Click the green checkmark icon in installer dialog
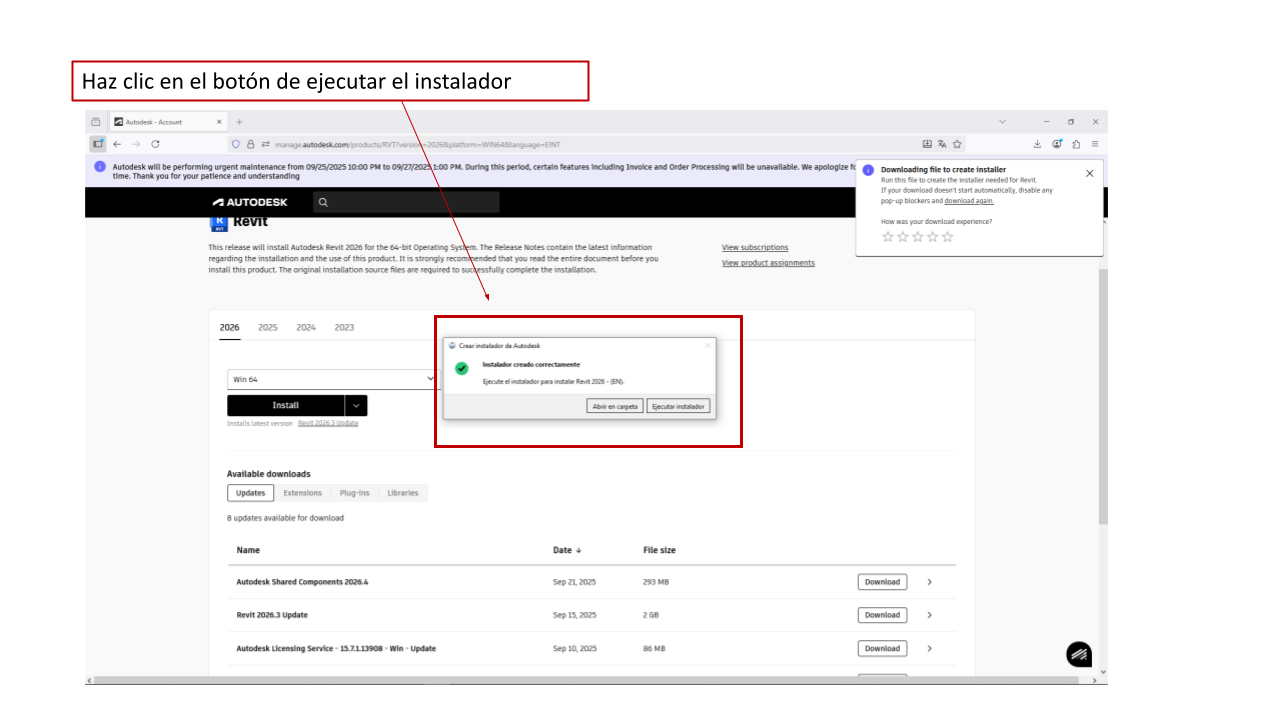1280x720 pixels. point(461,369)
